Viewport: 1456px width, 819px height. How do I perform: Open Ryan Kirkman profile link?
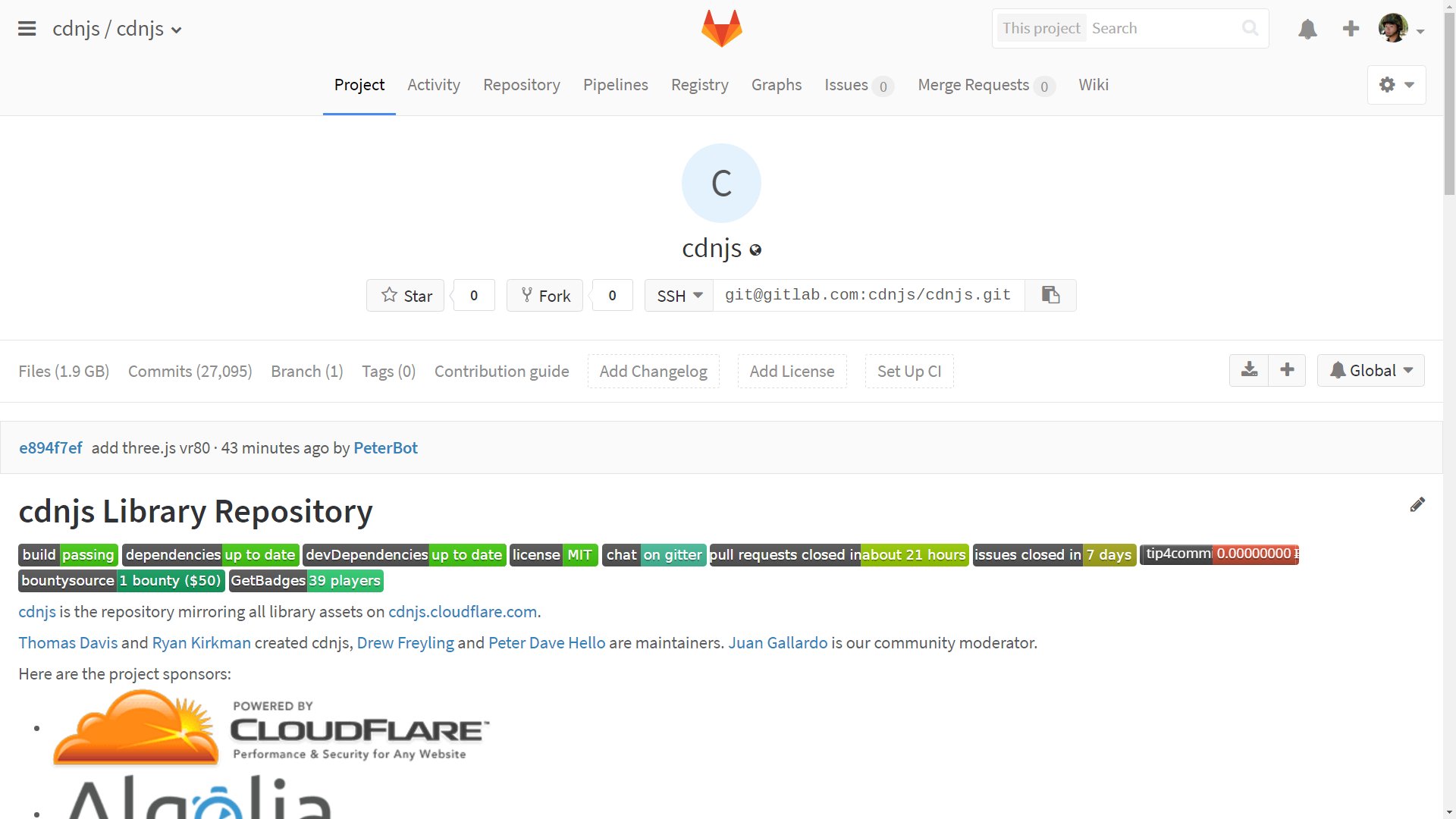pyautogui.click(x=202, y=643)
